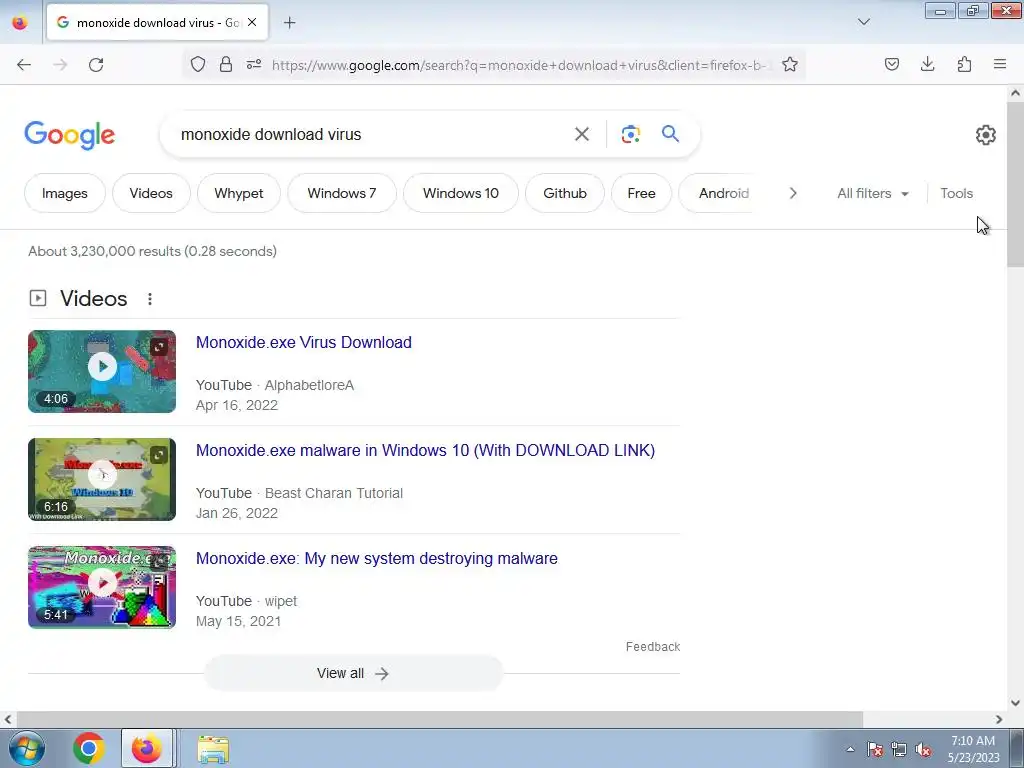Screen dimensions: 1024x768
Task: Expand the list all tabs chevron
Action: coord(863,22)
